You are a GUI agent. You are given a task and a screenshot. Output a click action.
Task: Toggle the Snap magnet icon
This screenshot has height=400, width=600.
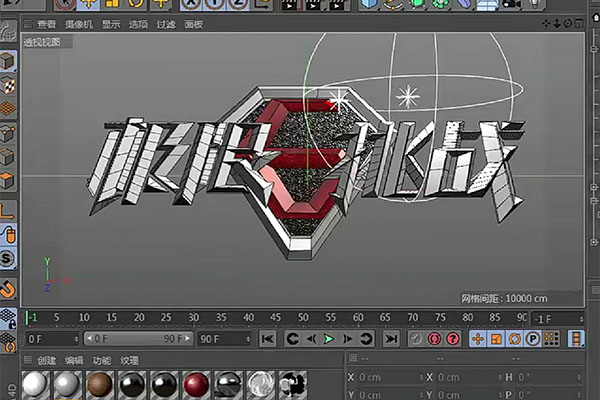[x=8, y=289]
